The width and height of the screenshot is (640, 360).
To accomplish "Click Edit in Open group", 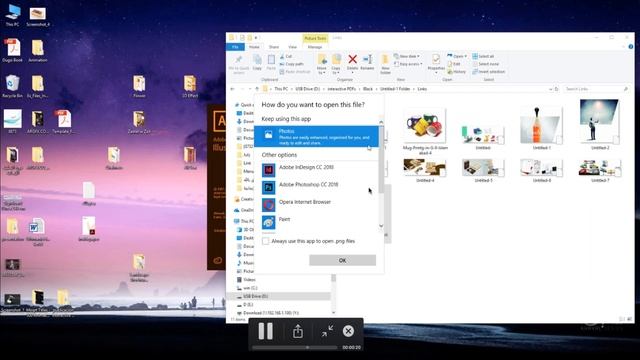I will pyautogui.click(x=454, y=64).
